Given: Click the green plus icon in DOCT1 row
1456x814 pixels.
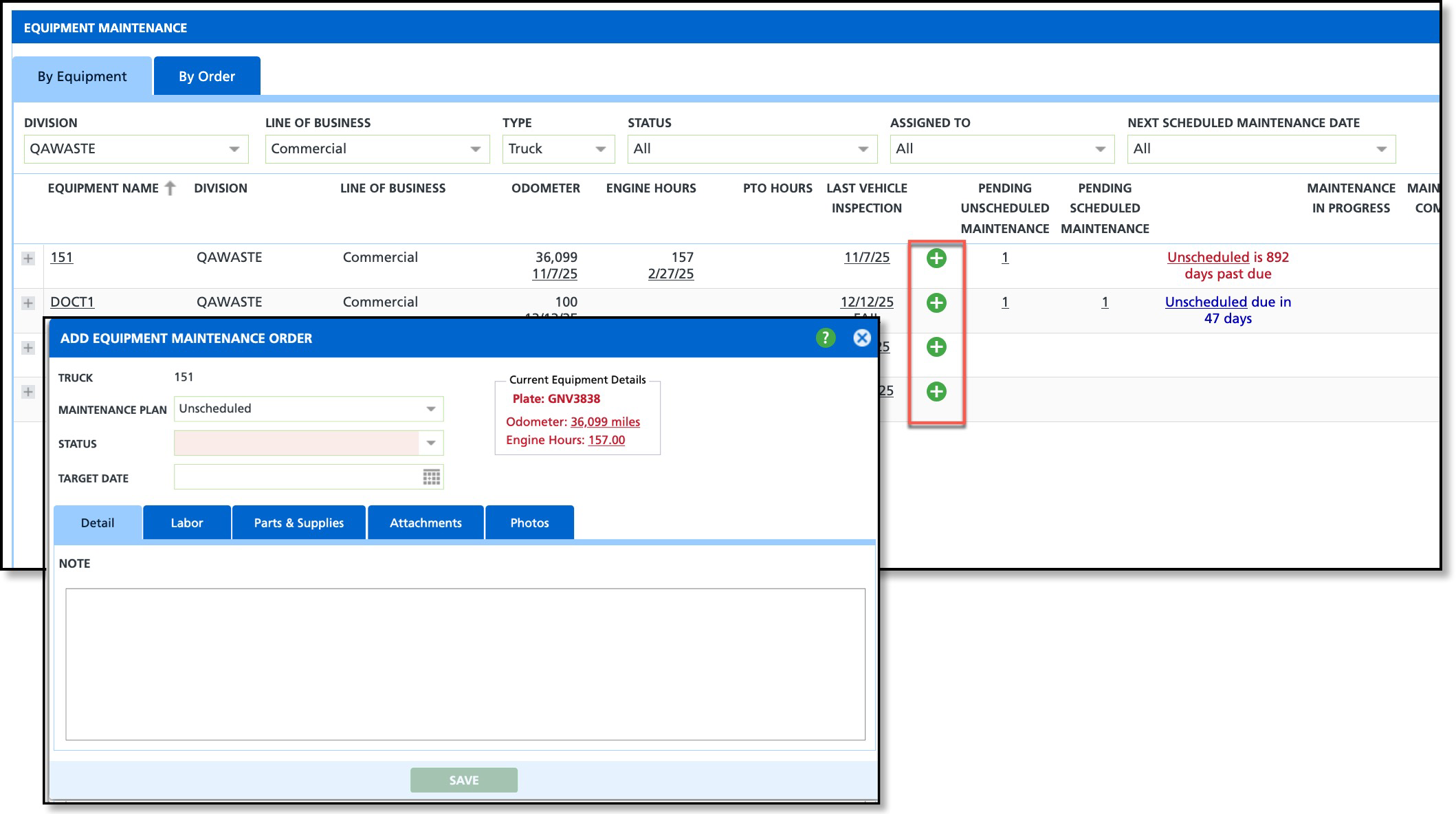Looking at the screenshot, I should pos(936,302).
